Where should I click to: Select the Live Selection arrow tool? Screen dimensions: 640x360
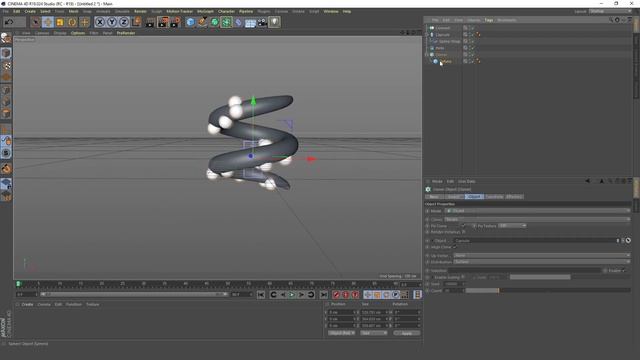(36, 22)
